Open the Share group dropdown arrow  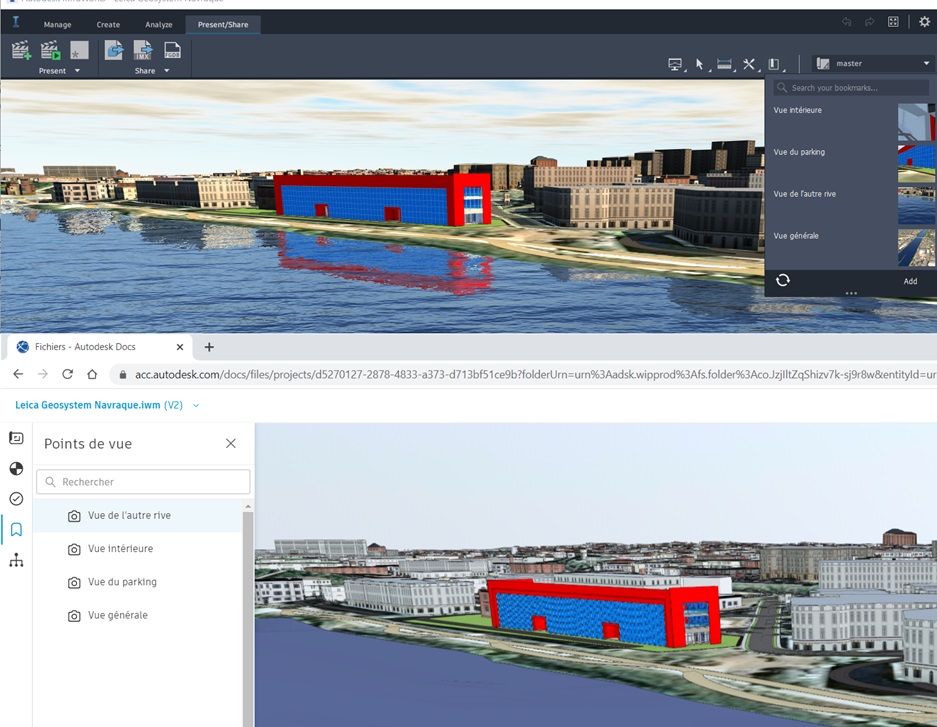[167, 70]
